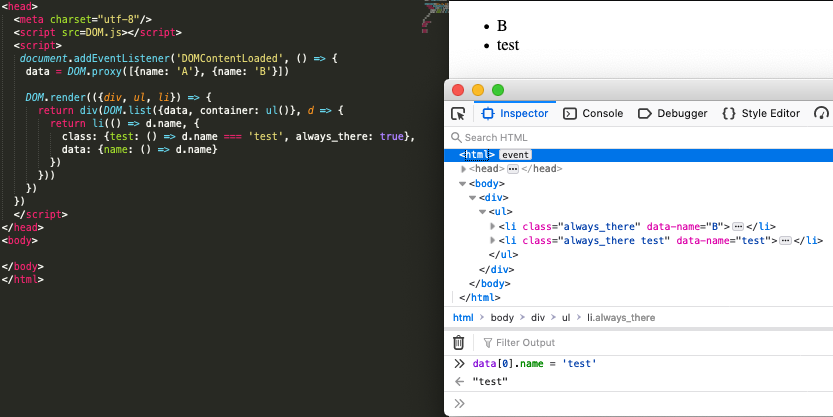The image size is (833, 417).
Task: Collapse the ul node triangle
Action: click(482, 212)
